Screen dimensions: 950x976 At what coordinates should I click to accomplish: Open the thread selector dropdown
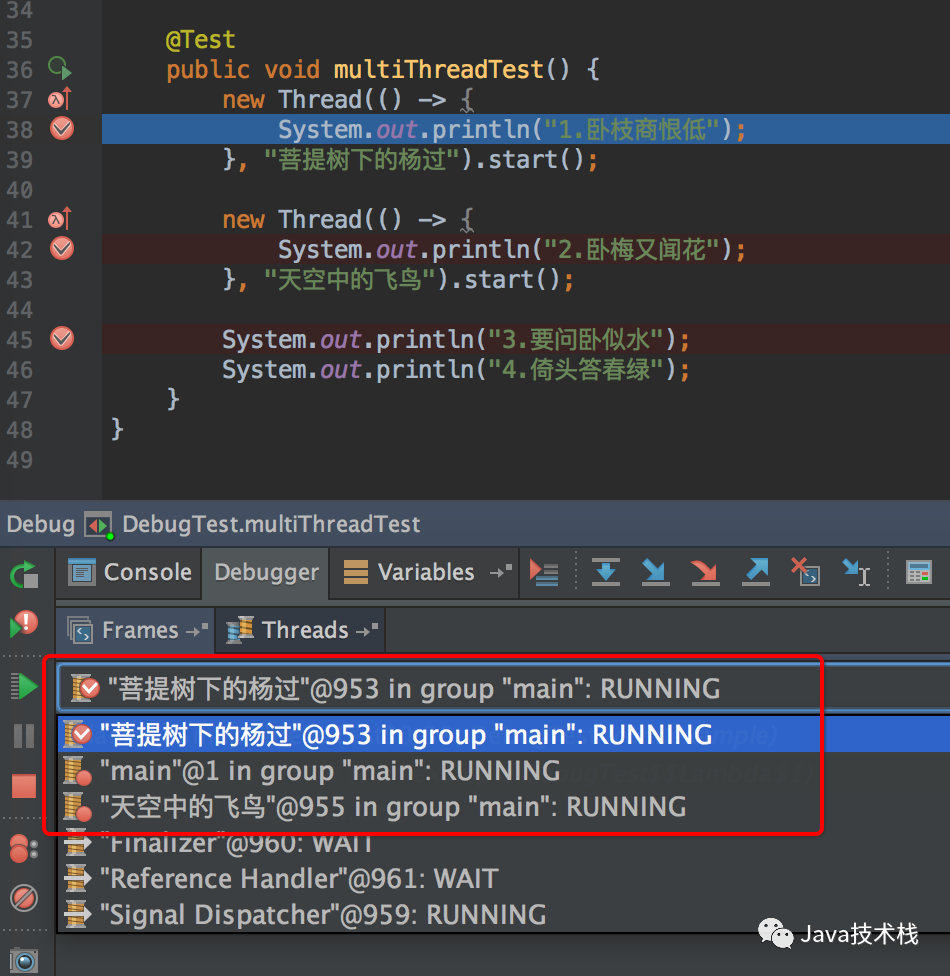click(503, 688)
